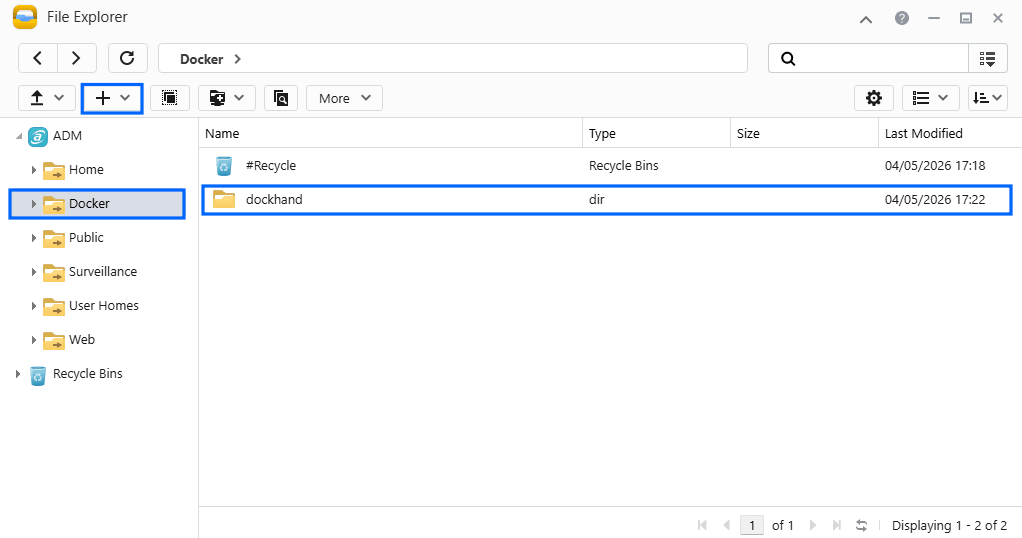Open the view mode list dropdown
1022x538 pixels.
pos(930,98)
